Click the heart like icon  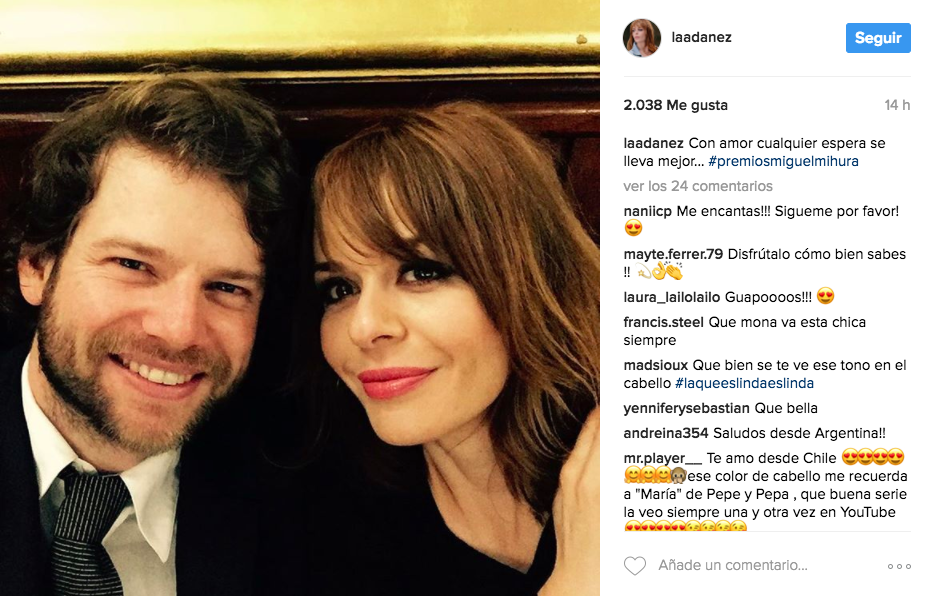click(634, 566)
